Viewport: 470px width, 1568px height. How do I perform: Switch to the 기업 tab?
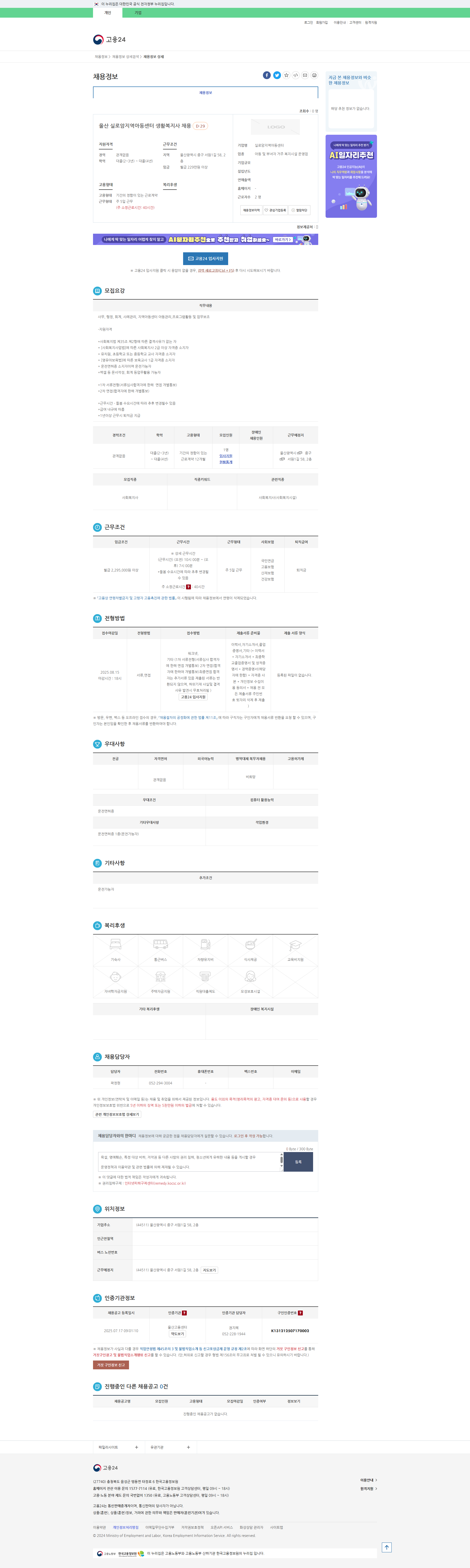tap(138, 13)
